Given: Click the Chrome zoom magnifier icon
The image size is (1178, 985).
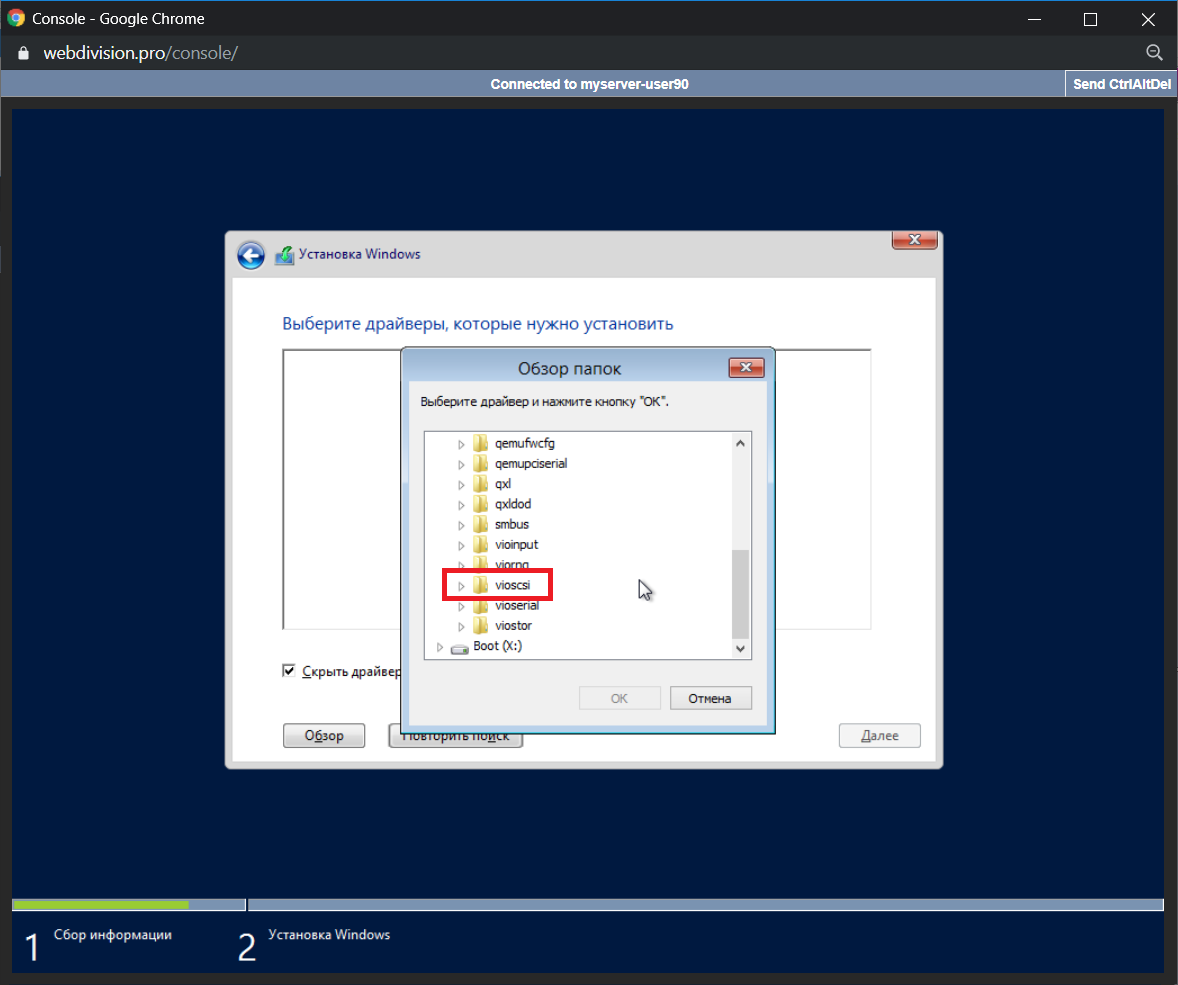Looking at the screenshot, I should (x=1153, y=53).
